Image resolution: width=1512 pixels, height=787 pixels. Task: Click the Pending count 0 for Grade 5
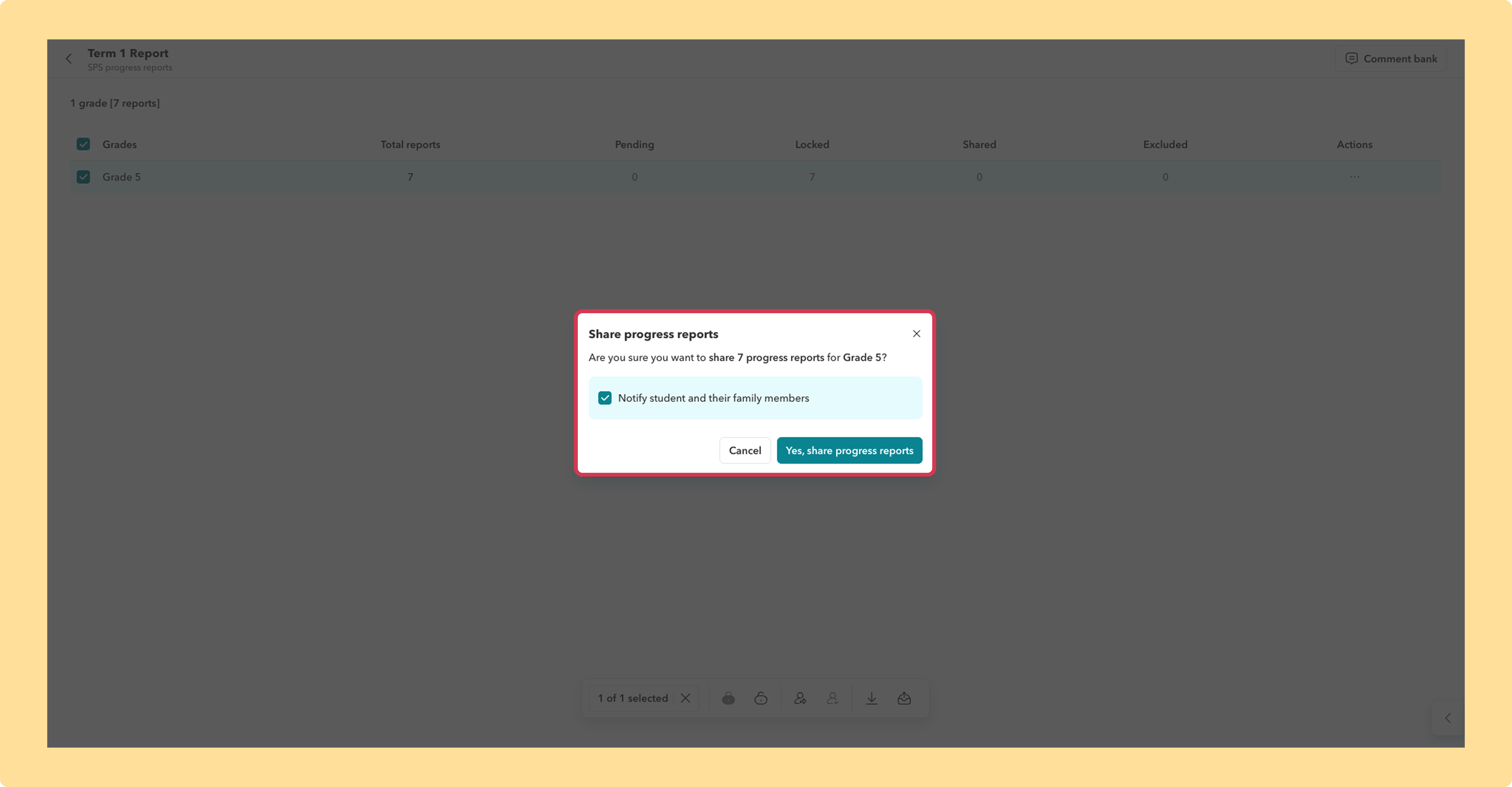click(634, 177)
